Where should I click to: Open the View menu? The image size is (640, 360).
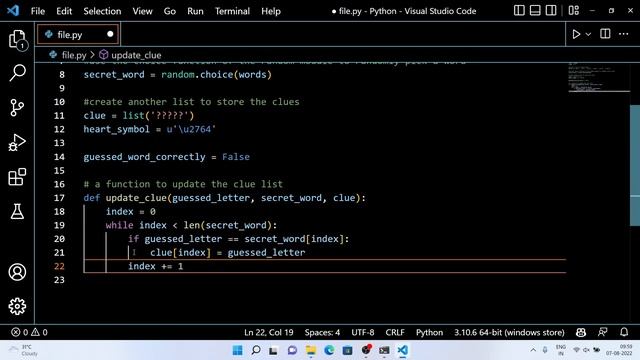click(142, 11)
